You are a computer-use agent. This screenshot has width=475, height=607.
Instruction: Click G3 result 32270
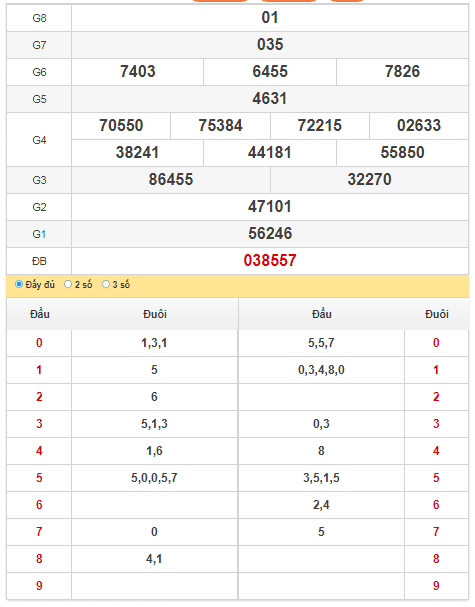369,180
